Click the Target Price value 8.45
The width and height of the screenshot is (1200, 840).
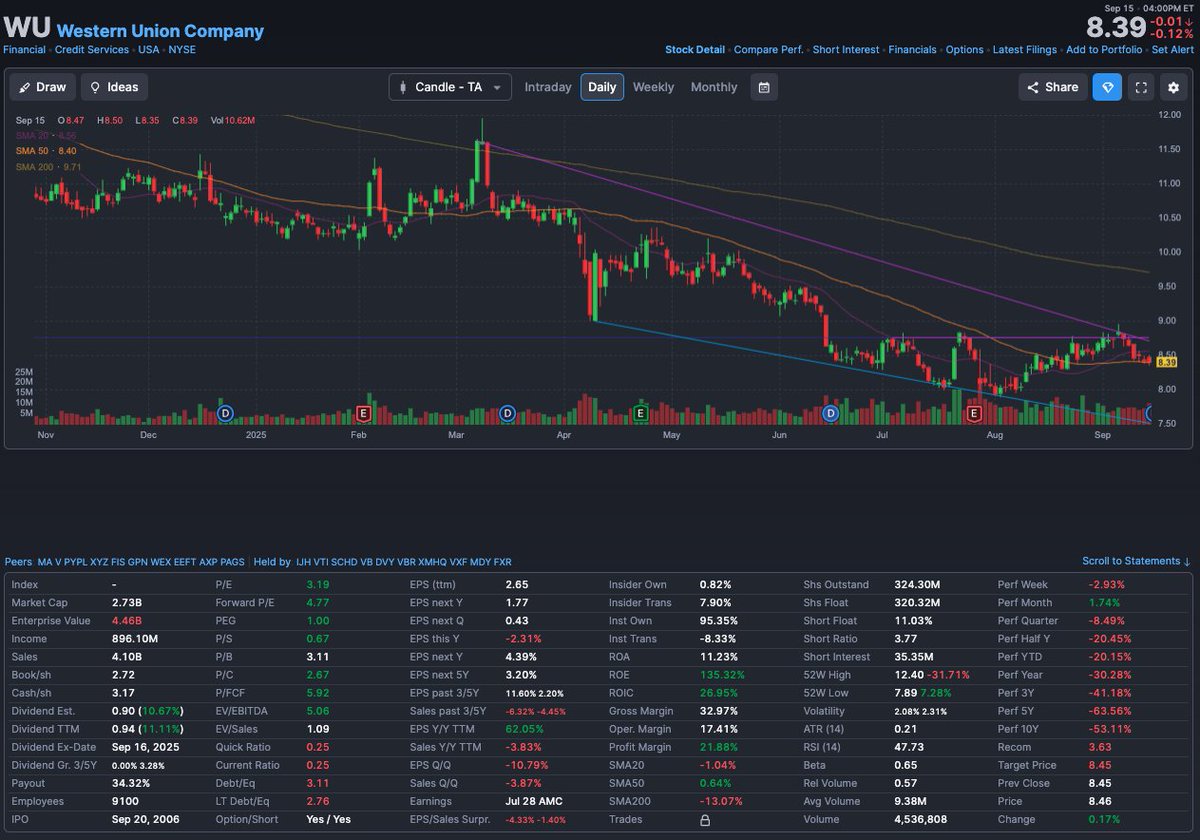(x=1102, y=765)
